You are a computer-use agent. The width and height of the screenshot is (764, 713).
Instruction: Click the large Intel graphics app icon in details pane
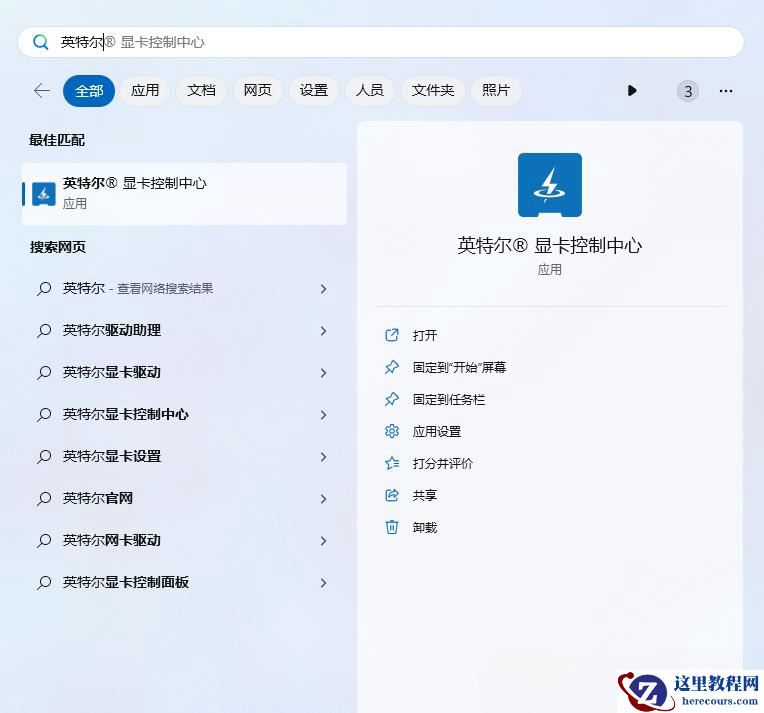(550, 185)
